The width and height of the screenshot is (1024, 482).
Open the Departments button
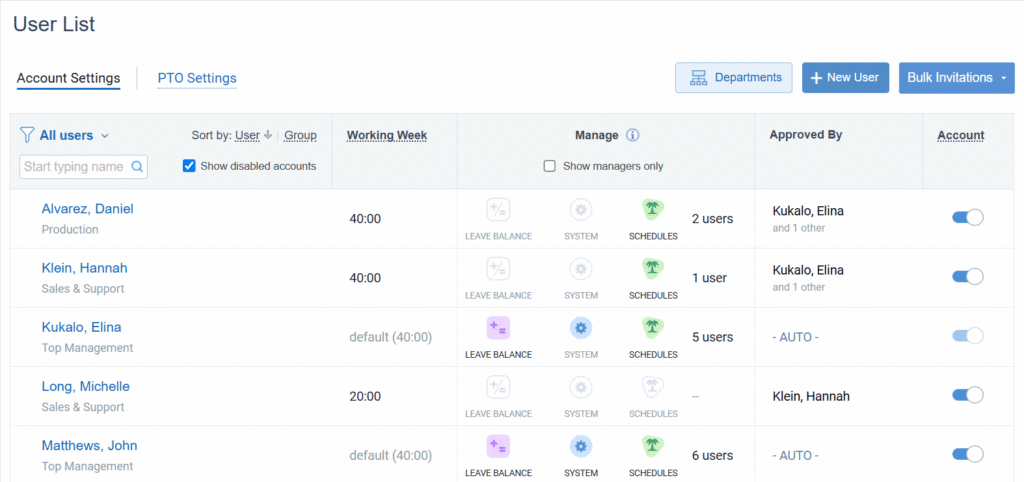click(x=733, y=78)
